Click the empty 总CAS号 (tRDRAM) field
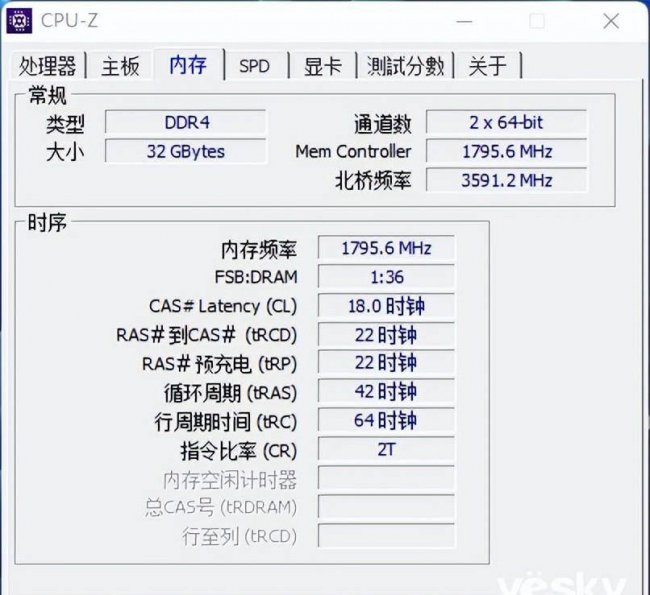Screen dimensions: 650x595 tap(386, 507)
